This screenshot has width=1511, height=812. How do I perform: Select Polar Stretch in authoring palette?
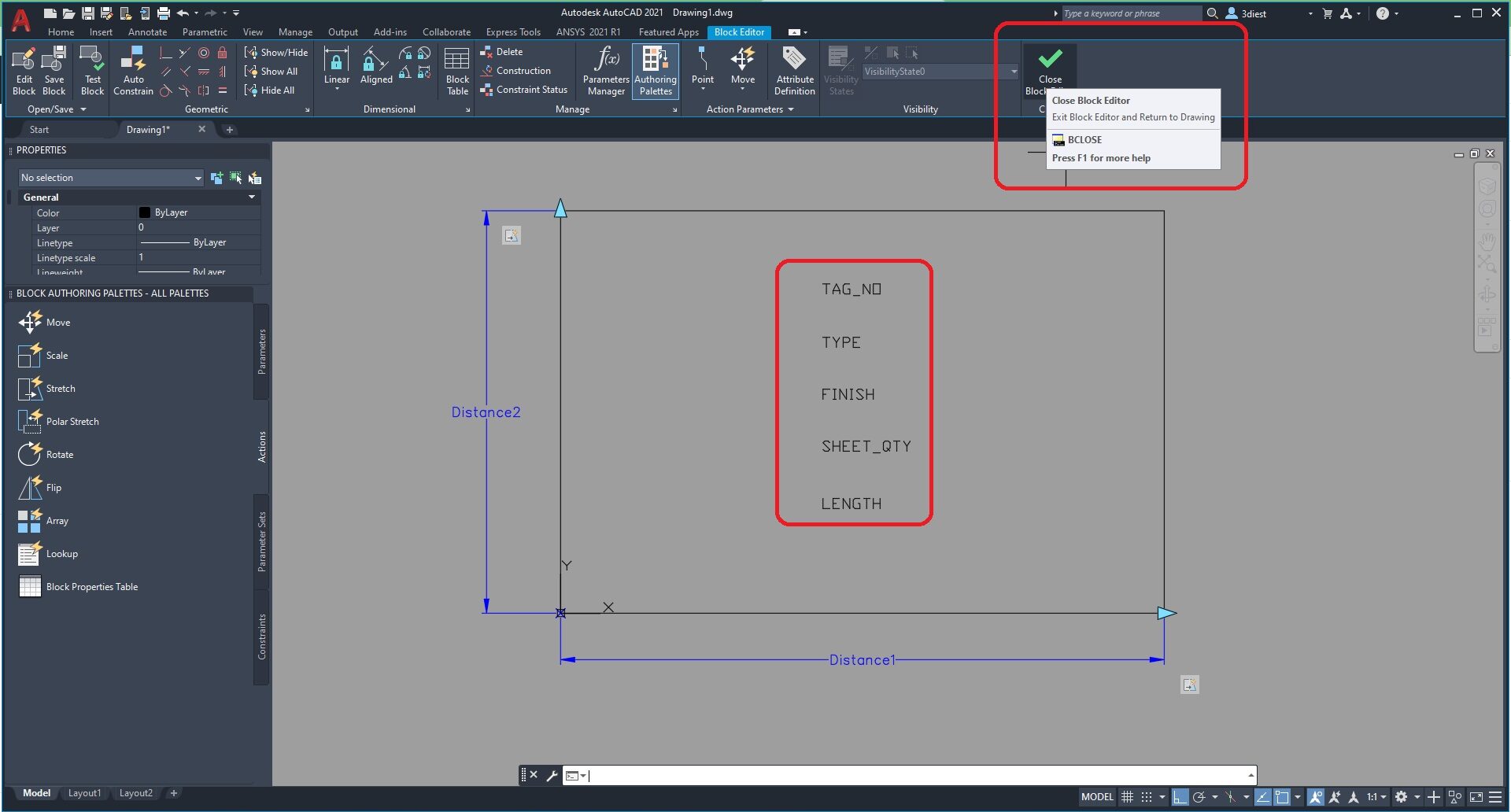(59, 422)
